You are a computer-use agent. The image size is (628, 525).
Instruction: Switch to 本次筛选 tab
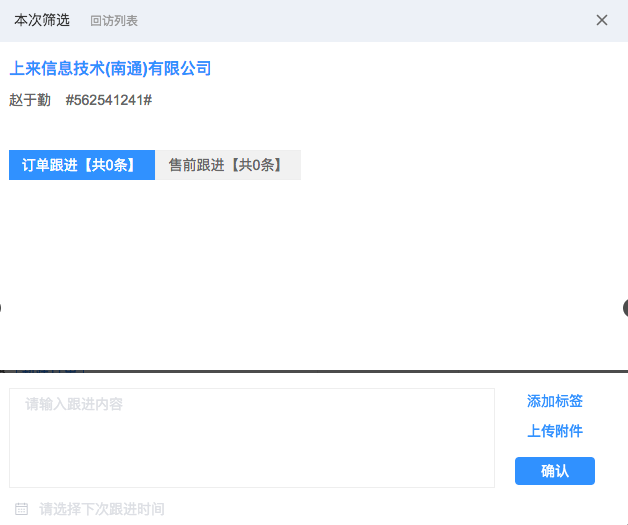pyautogui.click(x=42, y=20)
